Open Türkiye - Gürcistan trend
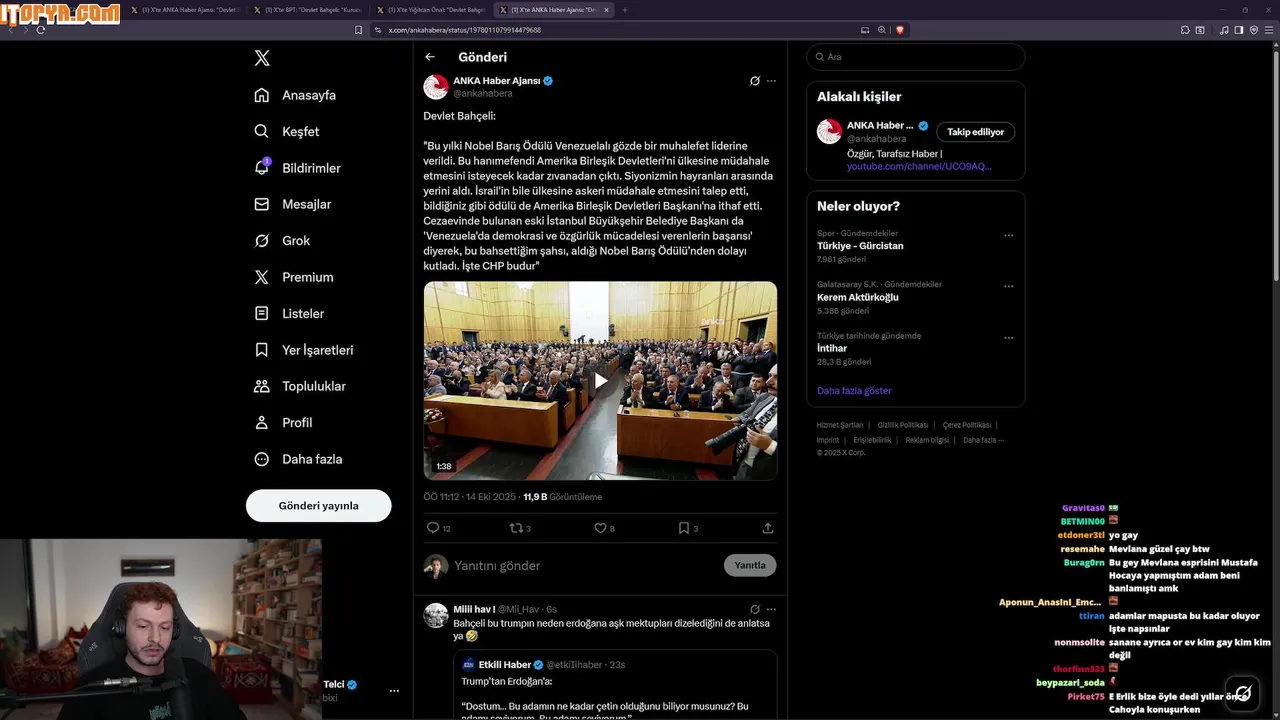 [x=860, y=246]
